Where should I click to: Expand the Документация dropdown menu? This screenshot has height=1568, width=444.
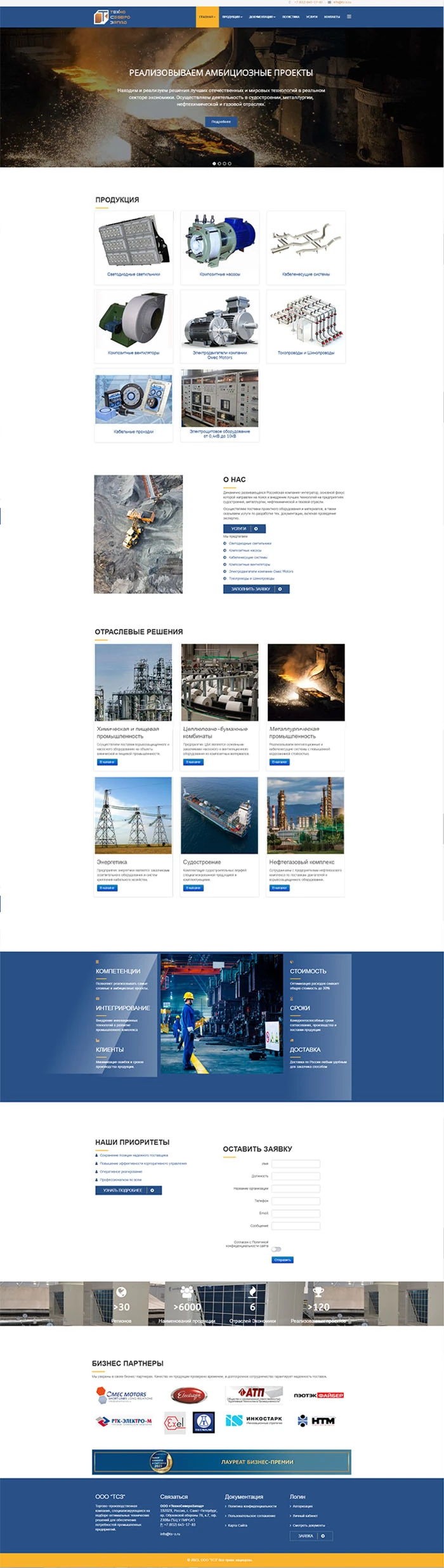262,17
